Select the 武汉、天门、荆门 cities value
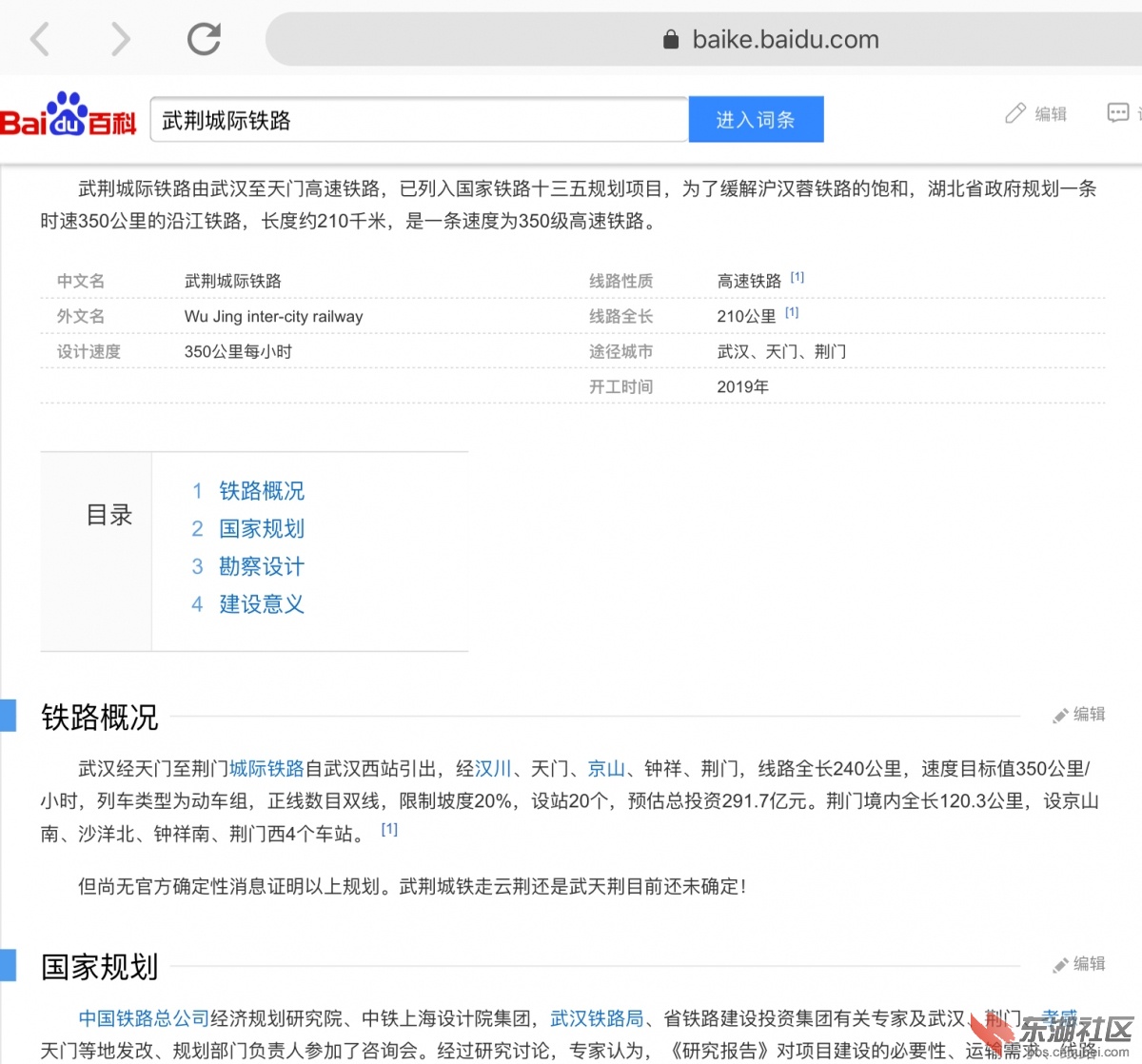This screenshot has width=1142, height=1064. coord(781,352)
